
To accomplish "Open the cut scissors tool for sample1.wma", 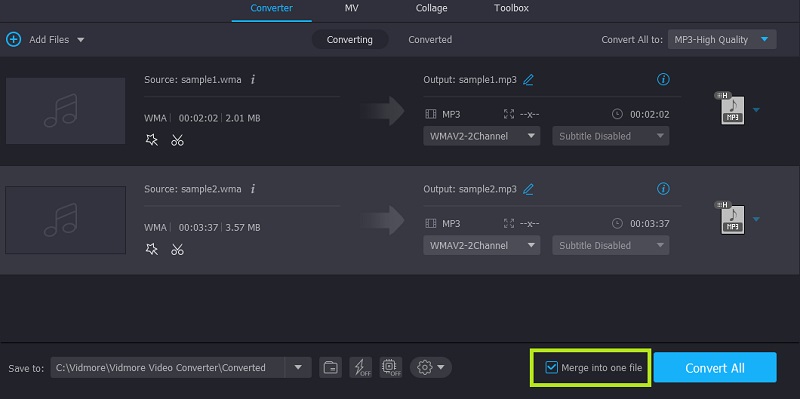I will click(x=177, y=140).
